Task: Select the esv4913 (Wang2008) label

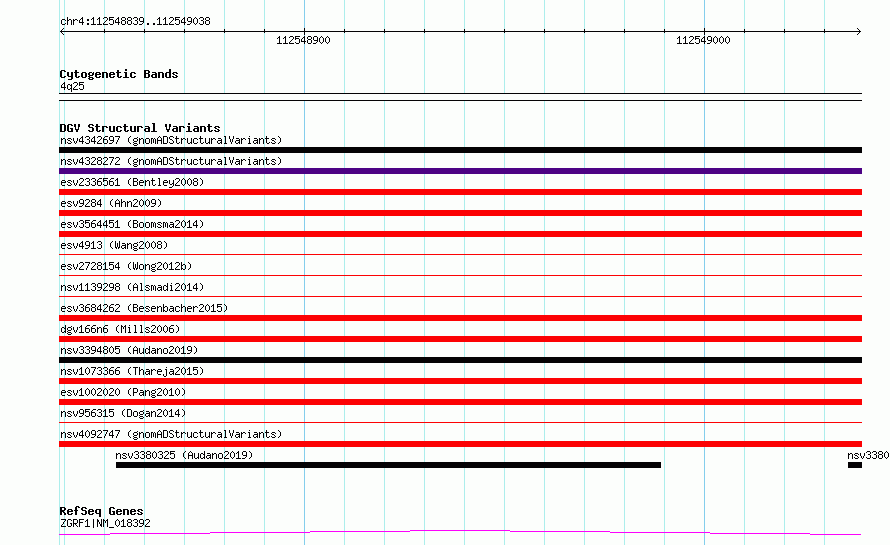Action: tap(114, 245)
